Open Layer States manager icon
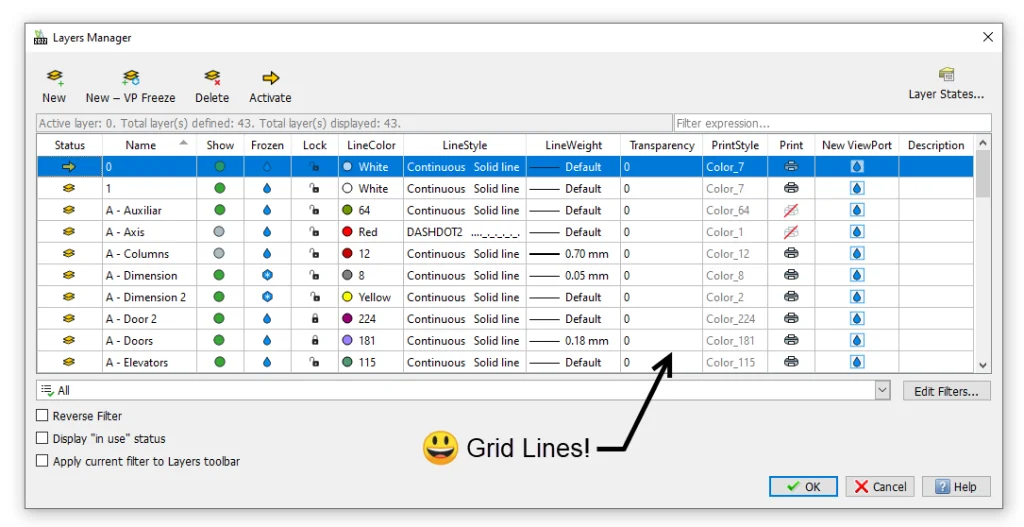Viewport: 1024px width, 527px height. point(945,75)
